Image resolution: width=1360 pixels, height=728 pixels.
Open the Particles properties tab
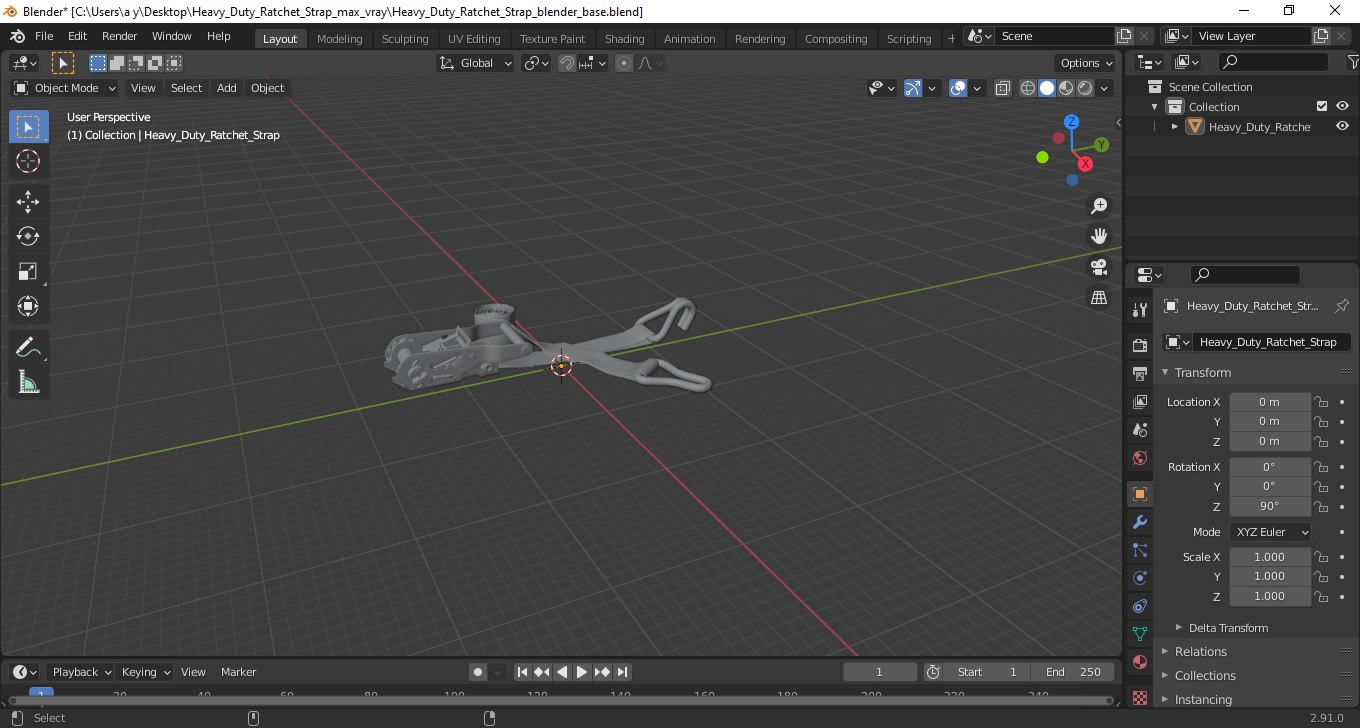pos(1139,550)
